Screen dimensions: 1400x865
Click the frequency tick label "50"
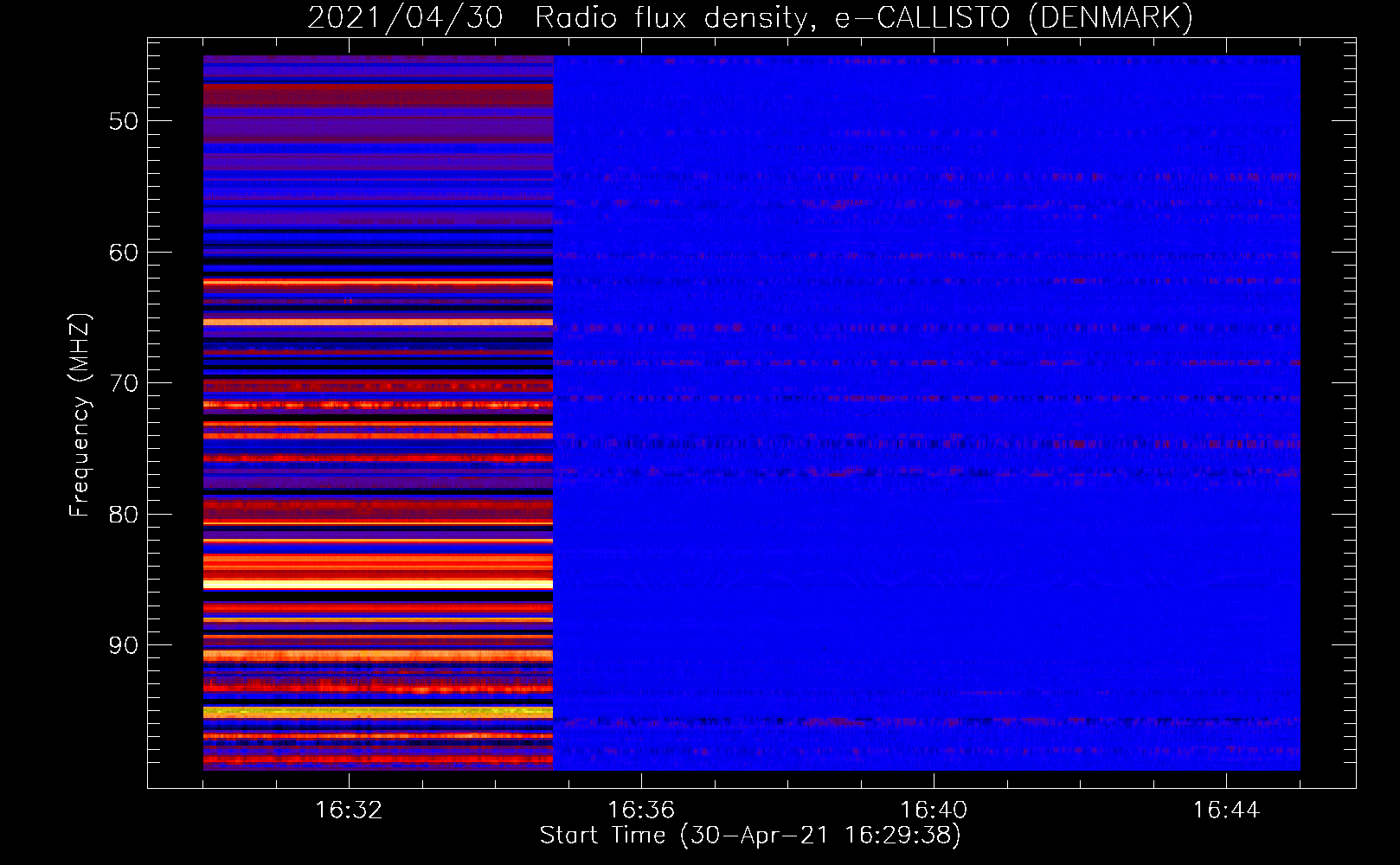pyautogui.click(x=124, y=121)
